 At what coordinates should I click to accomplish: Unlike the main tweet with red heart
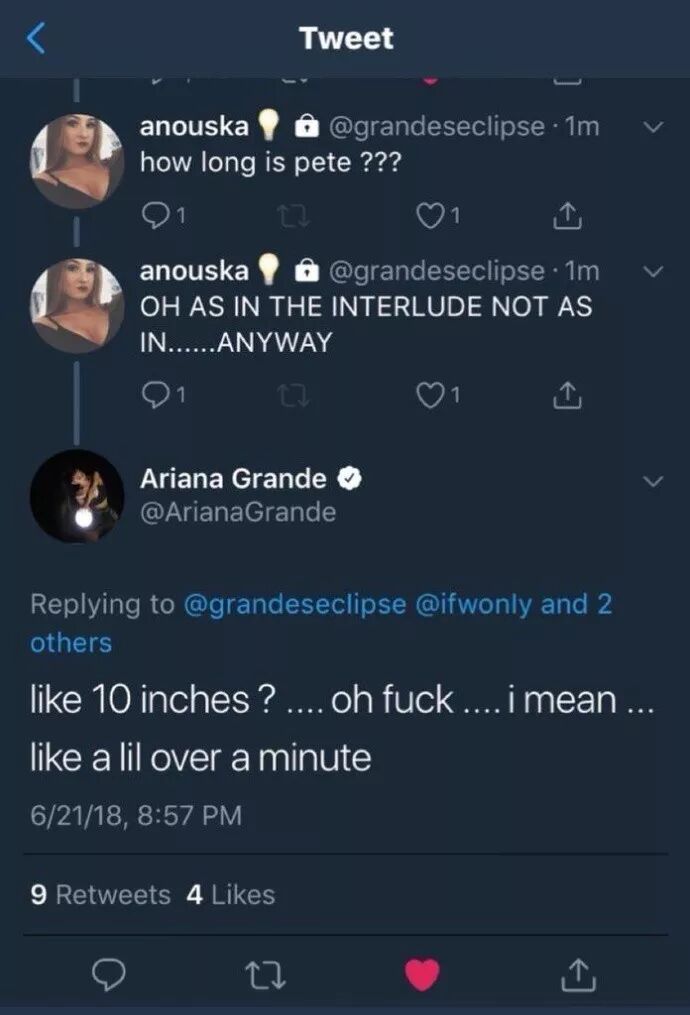tap(421, 969)
